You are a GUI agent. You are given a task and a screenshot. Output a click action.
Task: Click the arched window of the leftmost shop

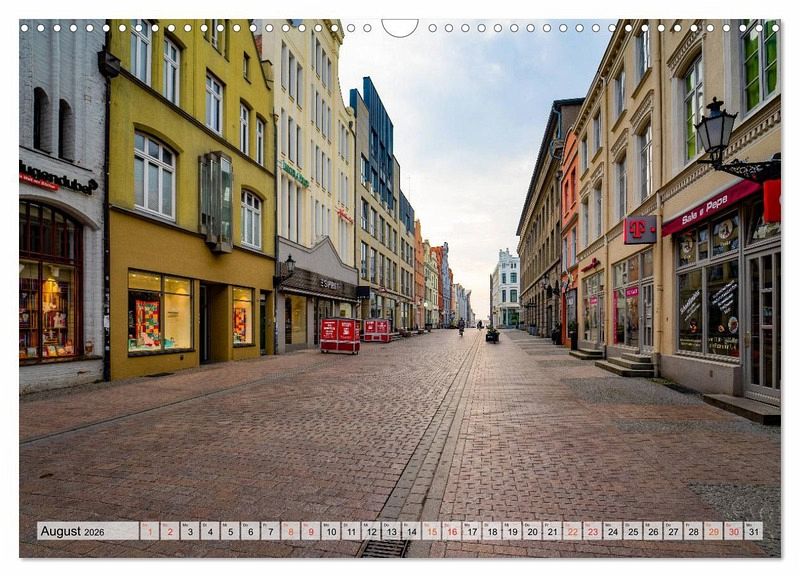[48, 285]
